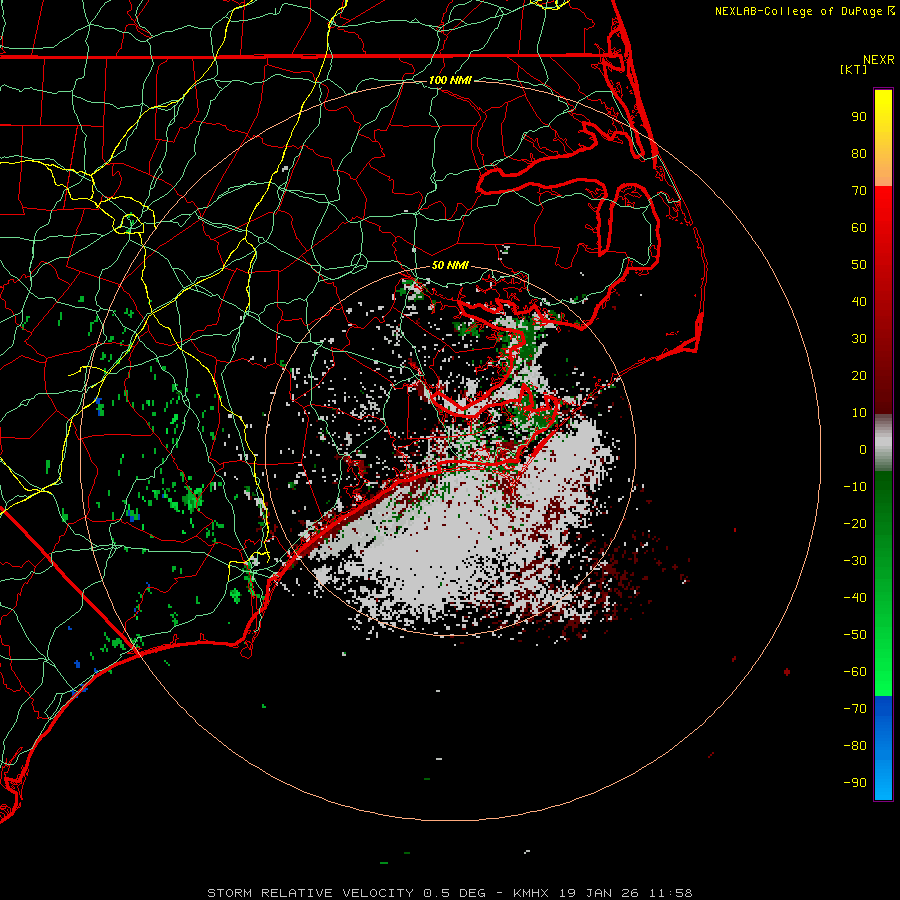Click the KMHX station identifier in caption
This screenshot has width=900, height=900.
531,893
